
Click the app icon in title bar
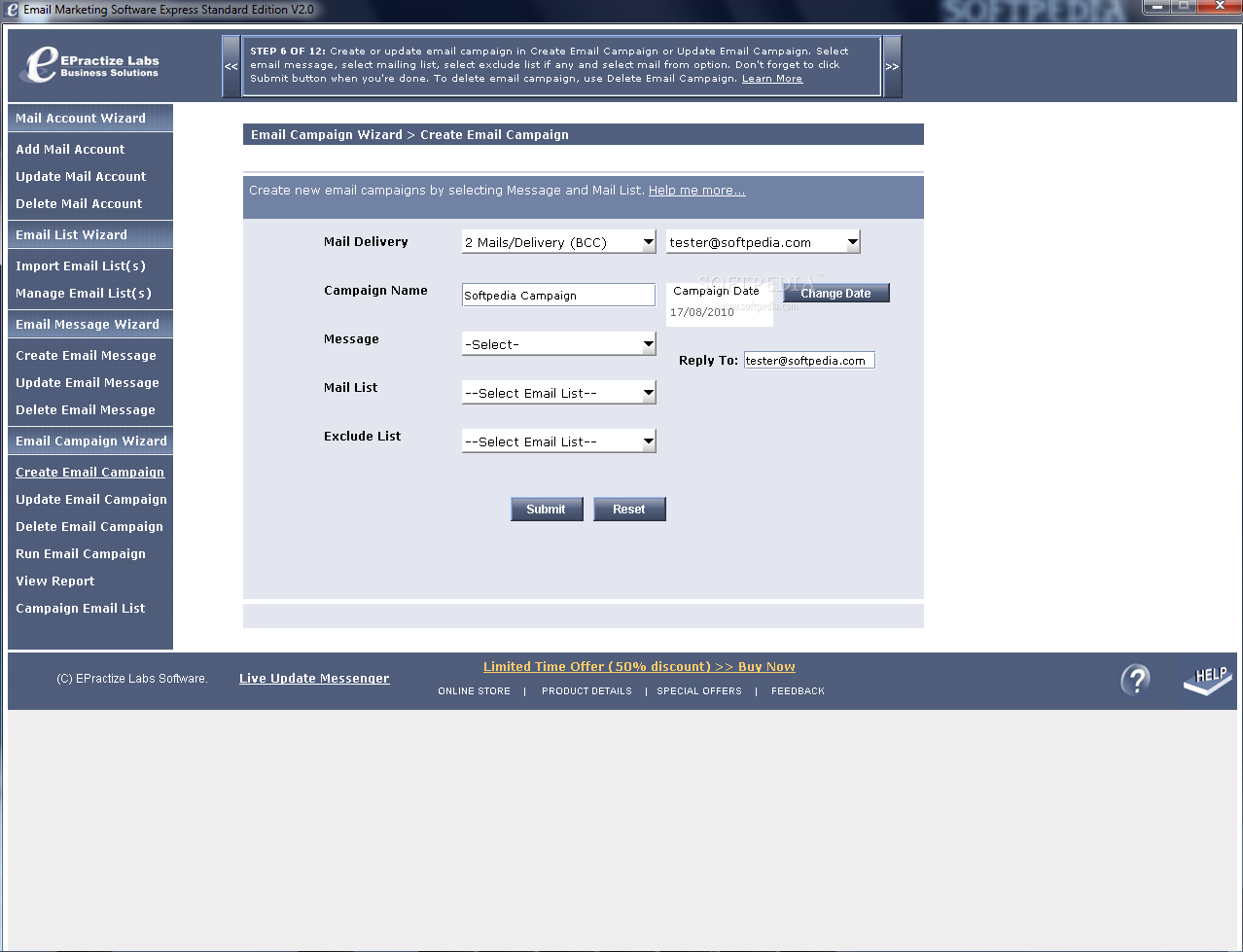12,10
